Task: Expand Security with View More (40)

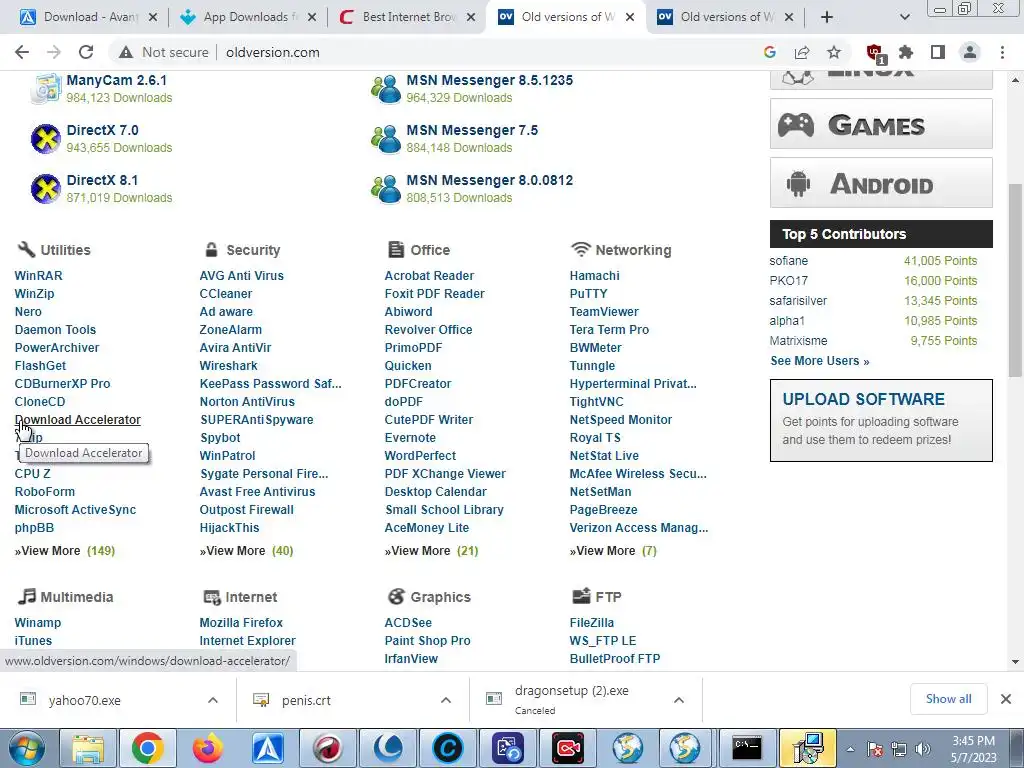Action: [246, 551]
